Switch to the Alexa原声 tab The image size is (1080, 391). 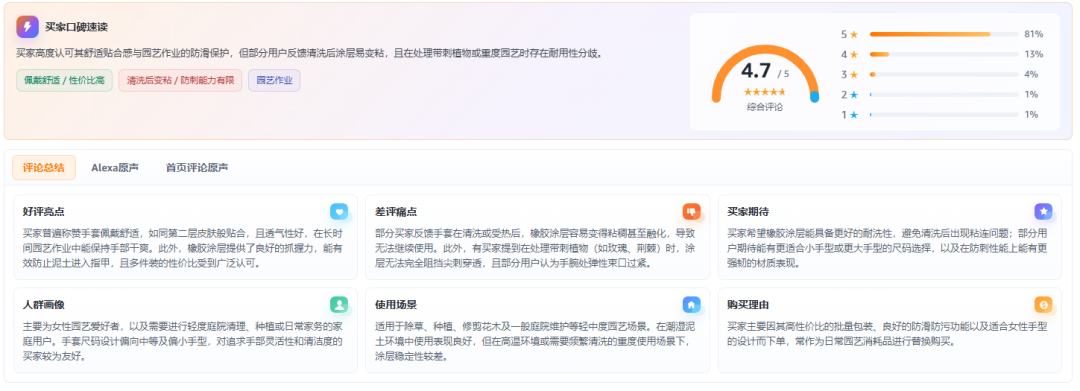pos(115,167)
